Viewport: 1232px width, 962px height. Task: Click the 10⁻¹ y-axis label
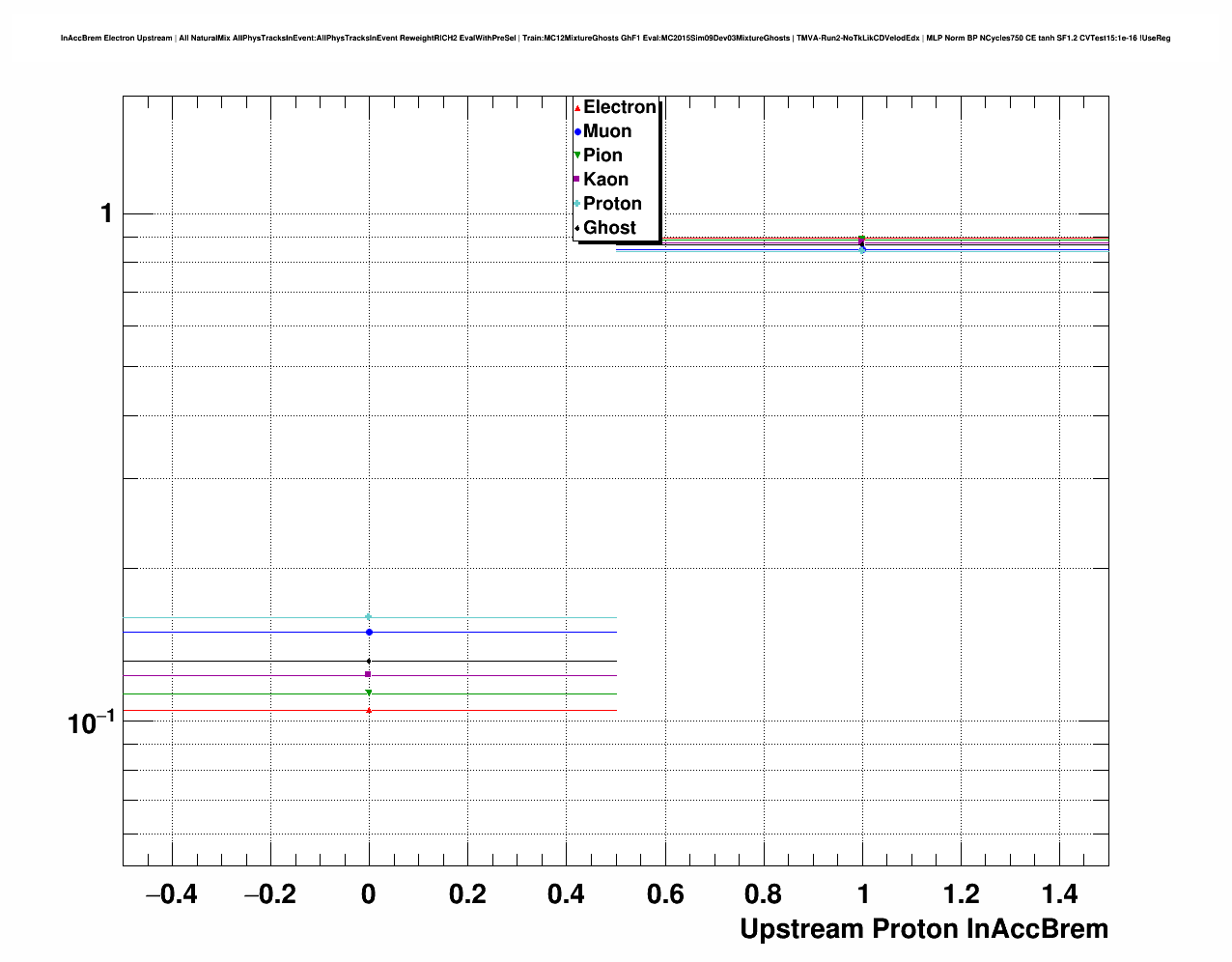click(x=91, y=721)
